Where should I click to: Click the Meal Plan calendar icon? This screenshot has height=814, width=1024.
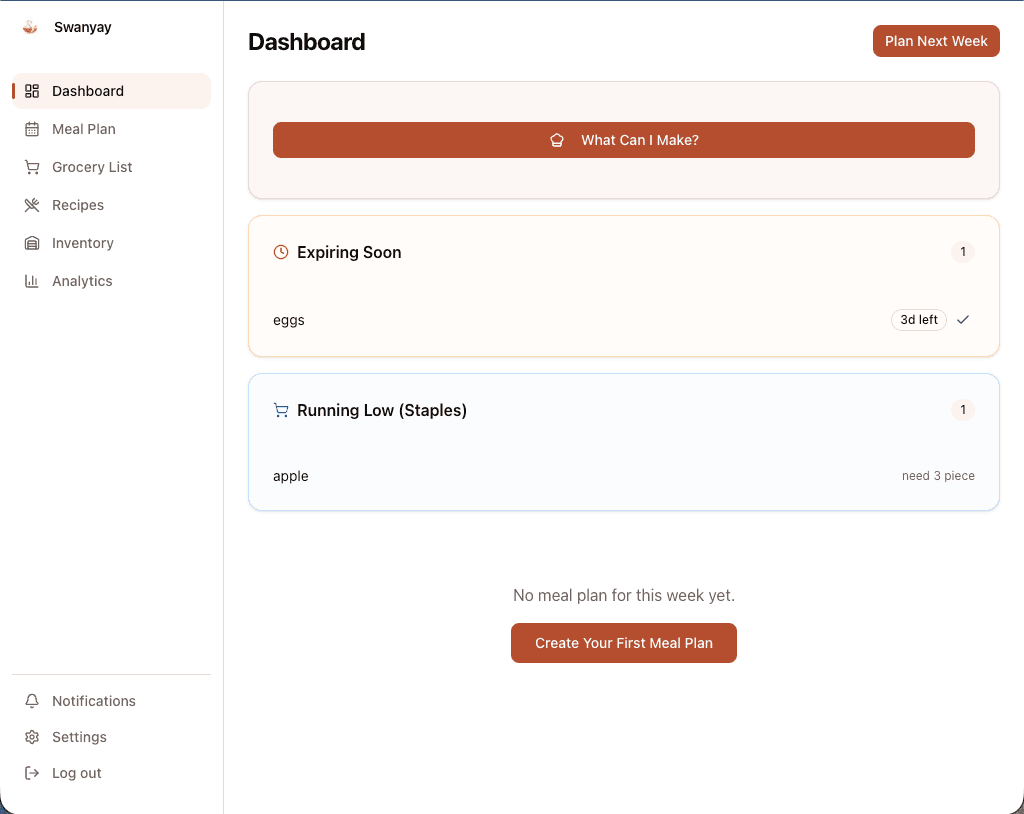33,128
